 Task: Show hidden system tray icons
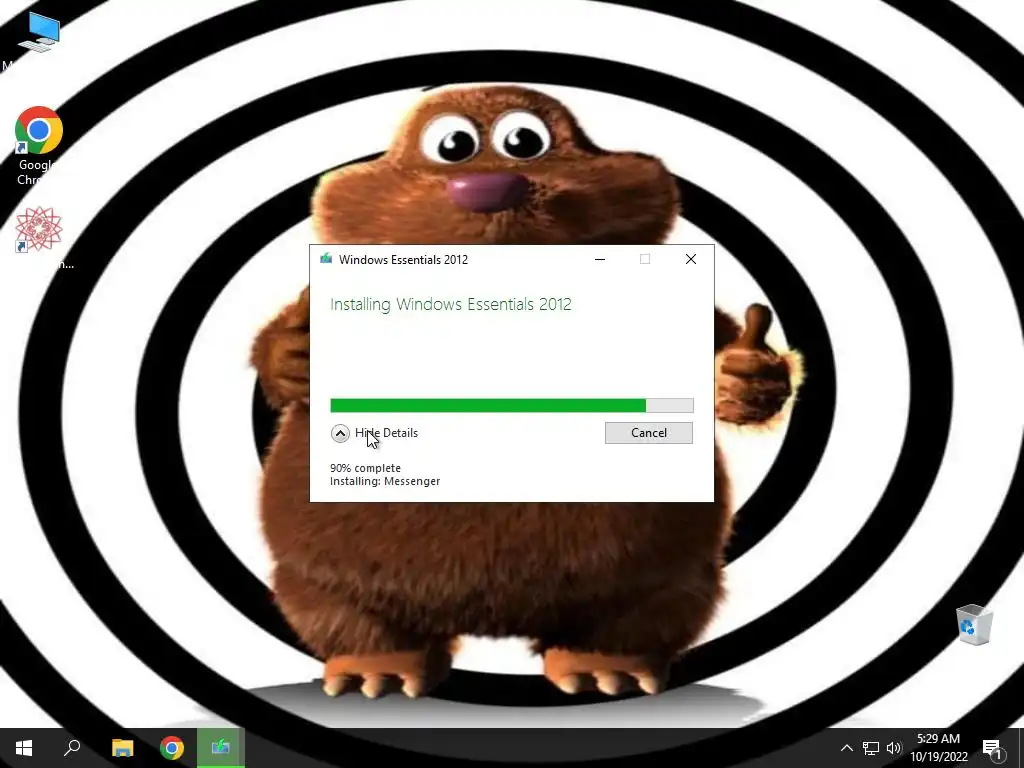pyautogui.click(x=846, y=748)
